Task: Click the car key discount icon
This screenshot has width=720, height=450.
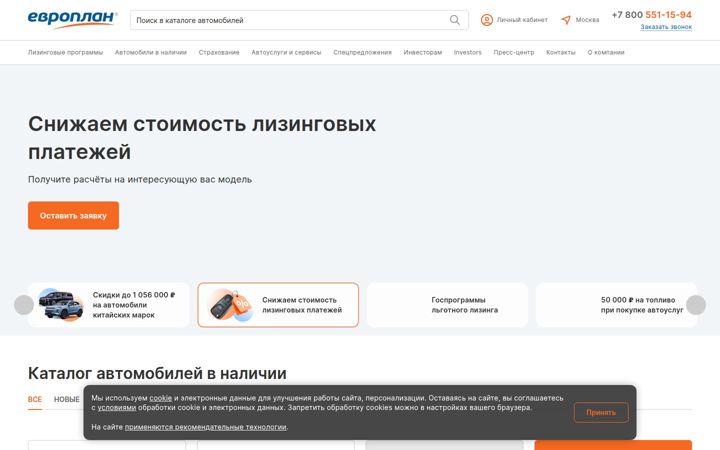Action: [x=231, y=305]
